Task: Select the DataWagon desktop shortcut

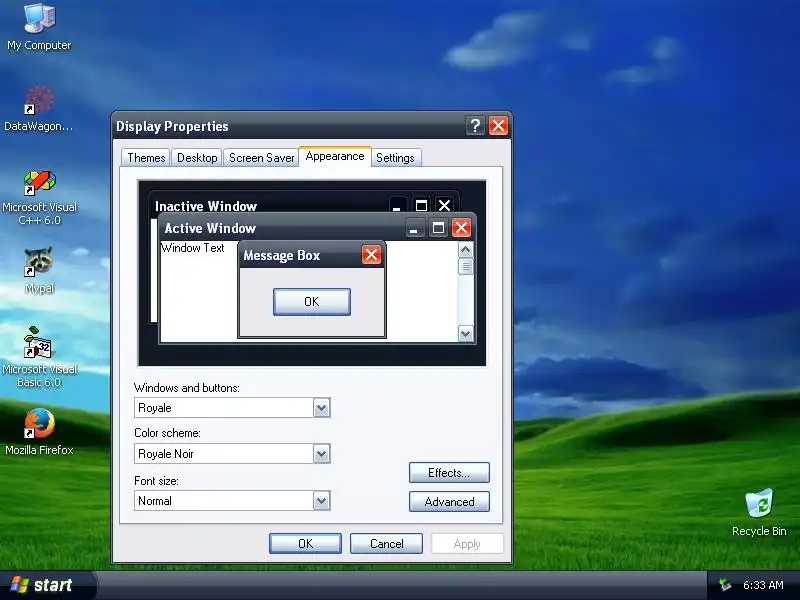Action: pyautogui.click(x=39, y=109)
